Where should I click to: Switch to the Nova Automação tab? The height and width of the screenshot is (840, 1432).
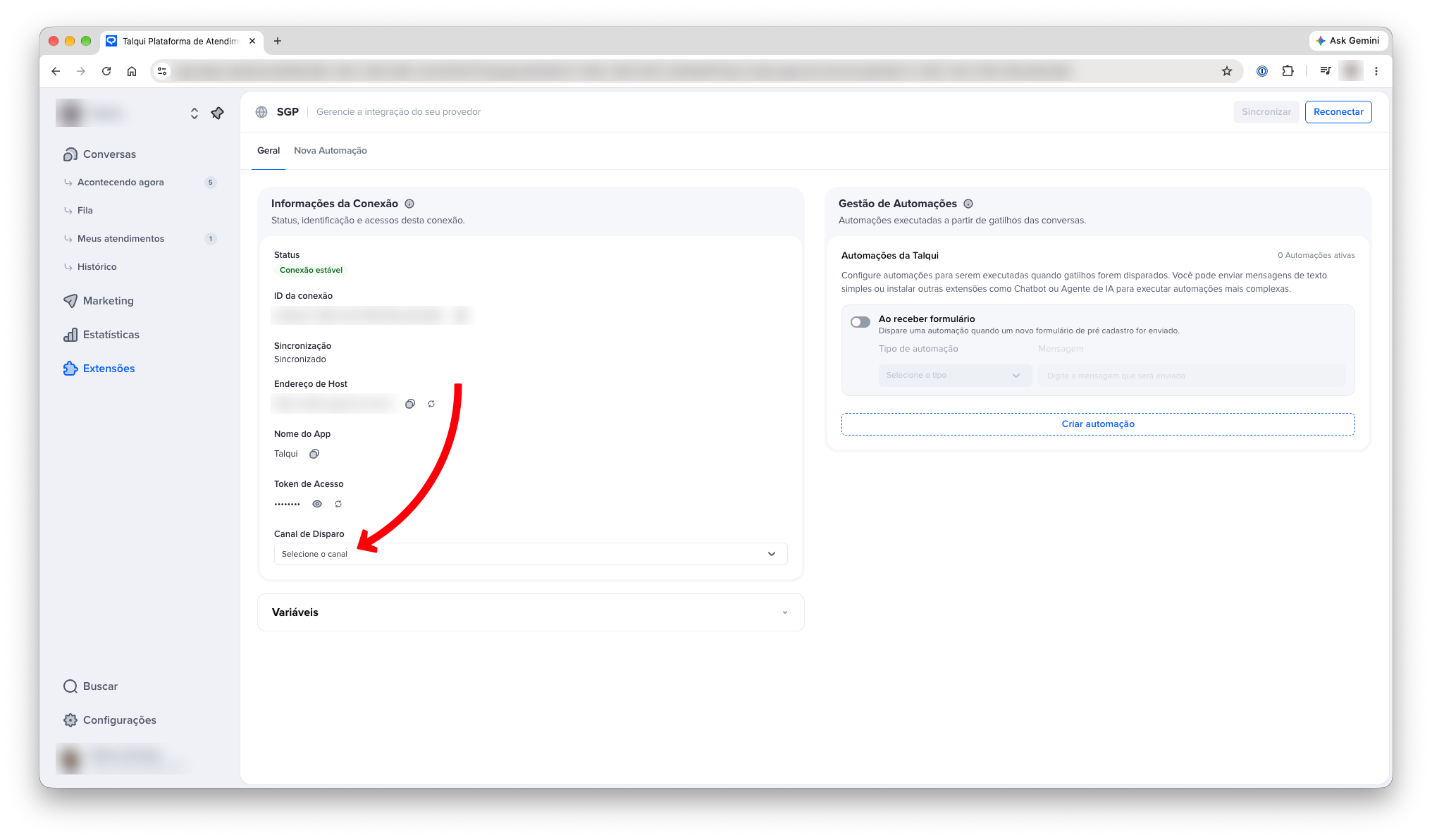(331, 151)
